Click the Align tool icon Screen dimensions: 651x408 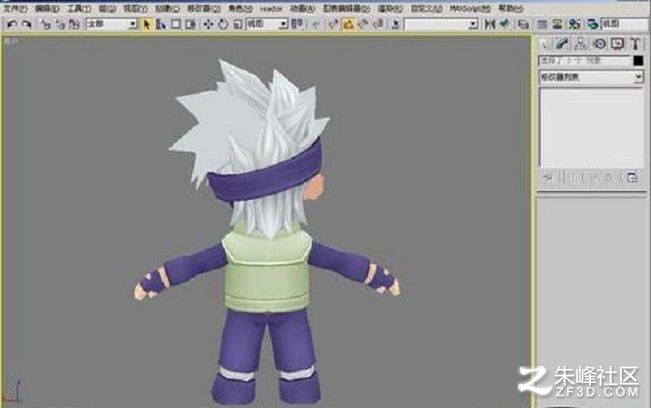tap(505, 24)
